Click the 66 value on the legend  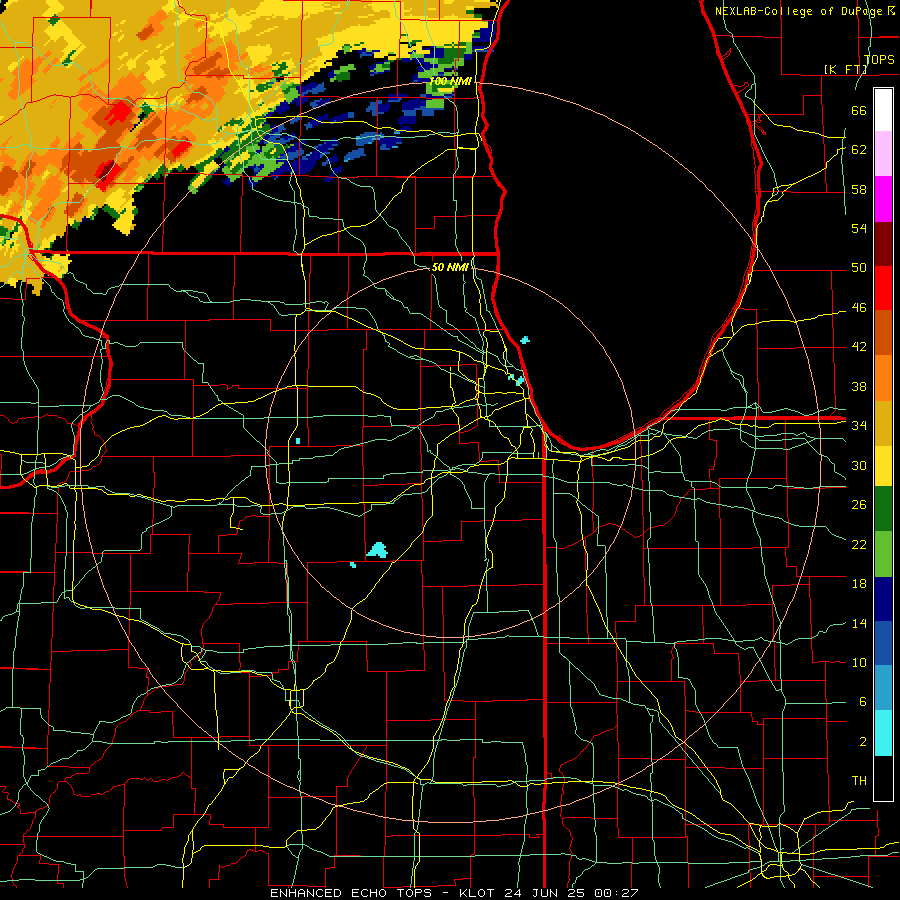(859, 110)
